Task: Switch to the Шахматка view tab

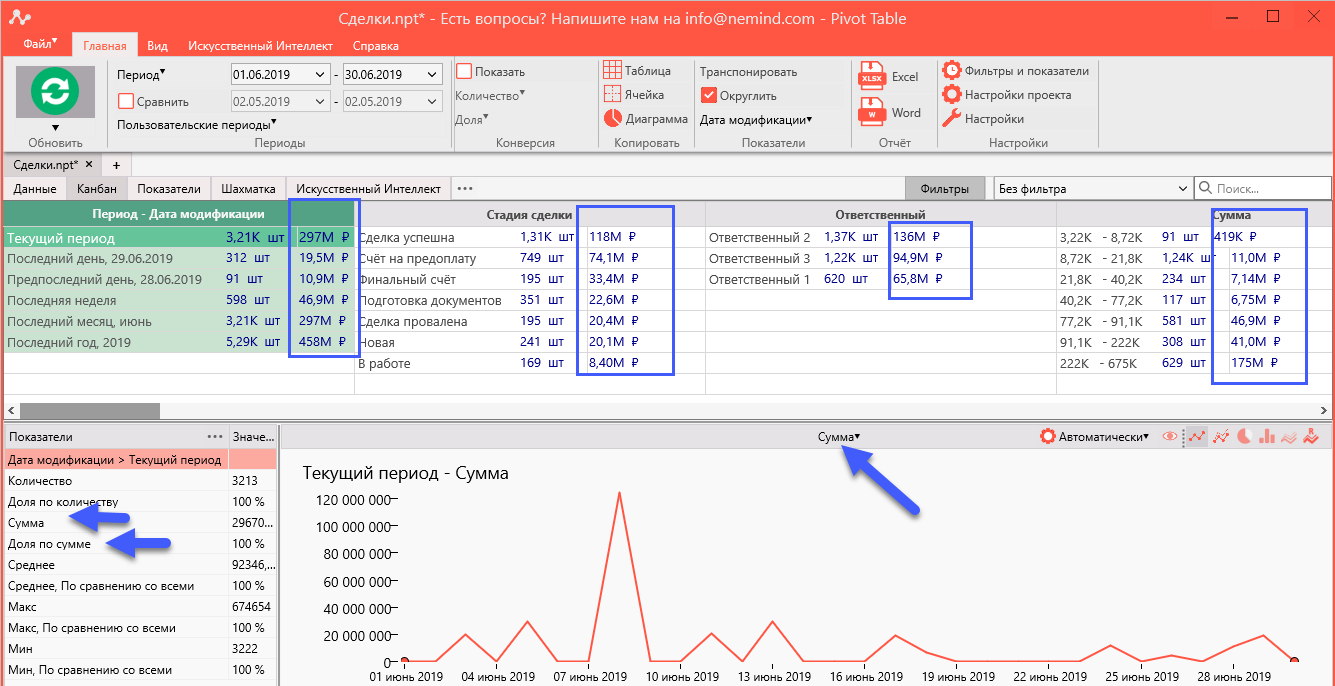Action: [248, 188]
